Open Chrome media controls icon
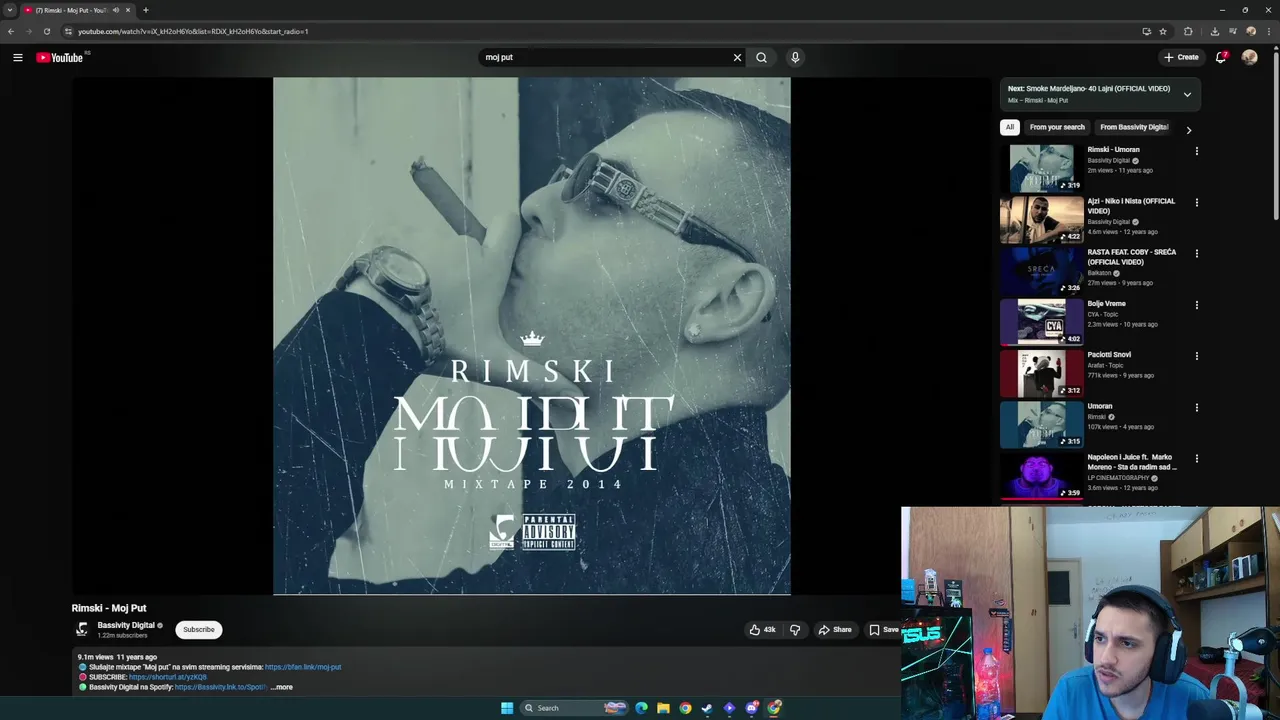 (x=1232, y=31)
